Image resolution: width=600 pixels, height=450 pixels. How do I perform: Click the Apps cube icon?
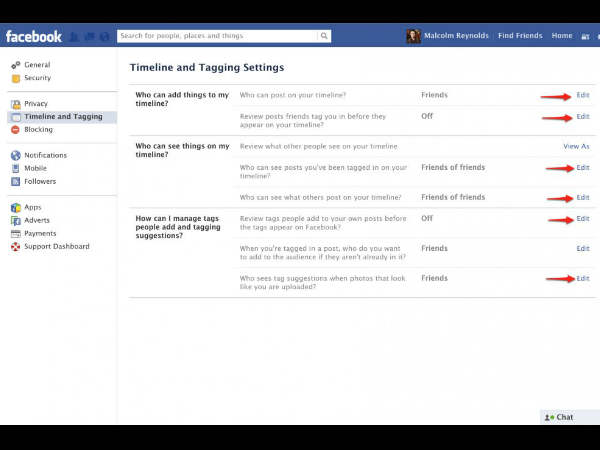(x=16, y=207)
